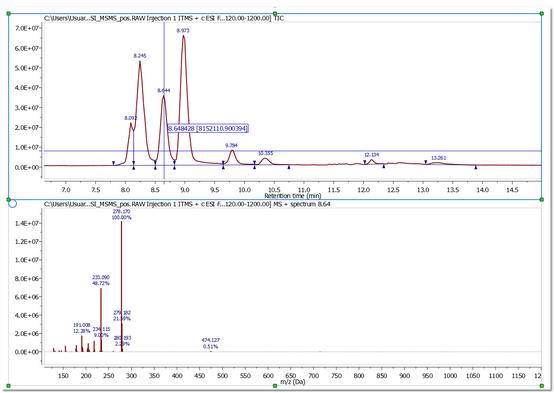The image size is (554, 393).
Task: Click the top-right green selection handle
Action: coord(542,13)
